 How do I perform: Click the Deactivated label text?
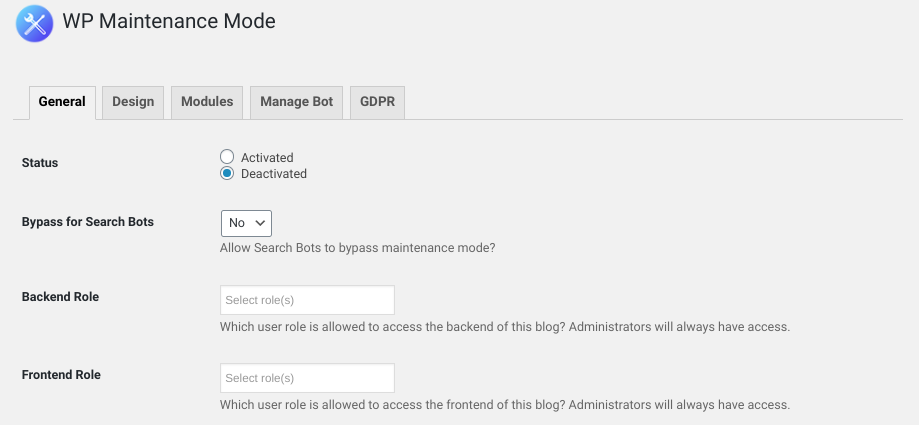(274, 174)
